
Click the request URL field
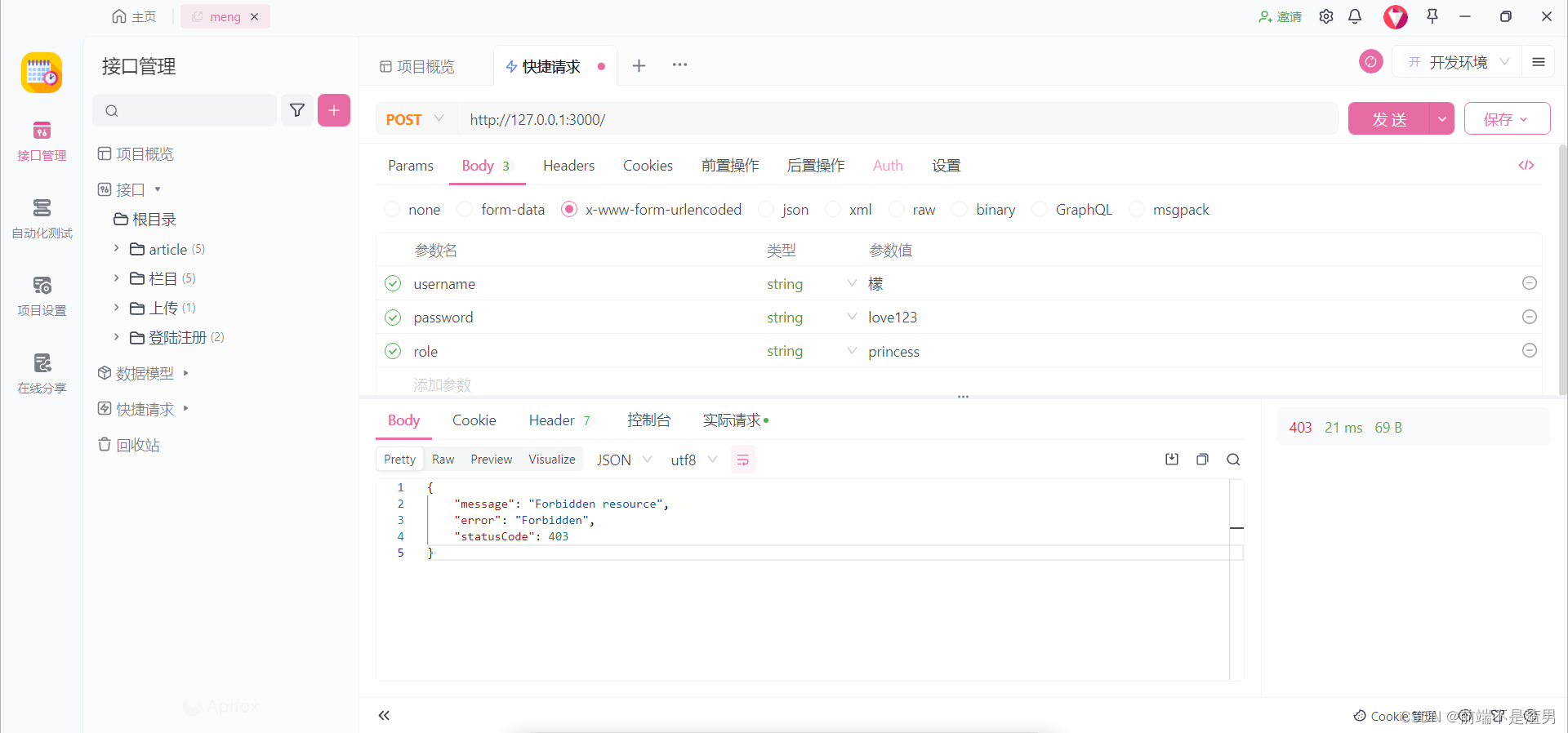(x=897, y=119)
